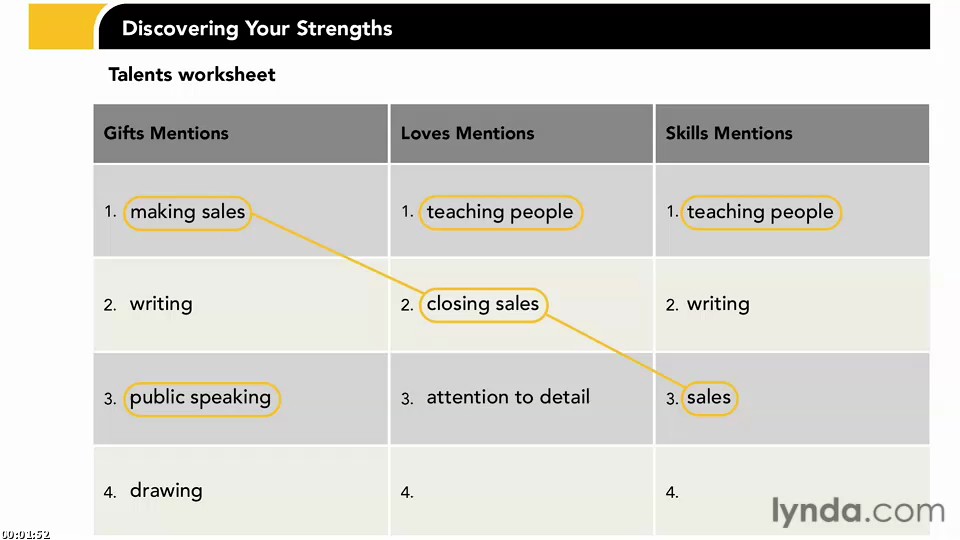Click the video timestamp 00:01:52
The image size is (960, 540).
(x=25, y=534)
